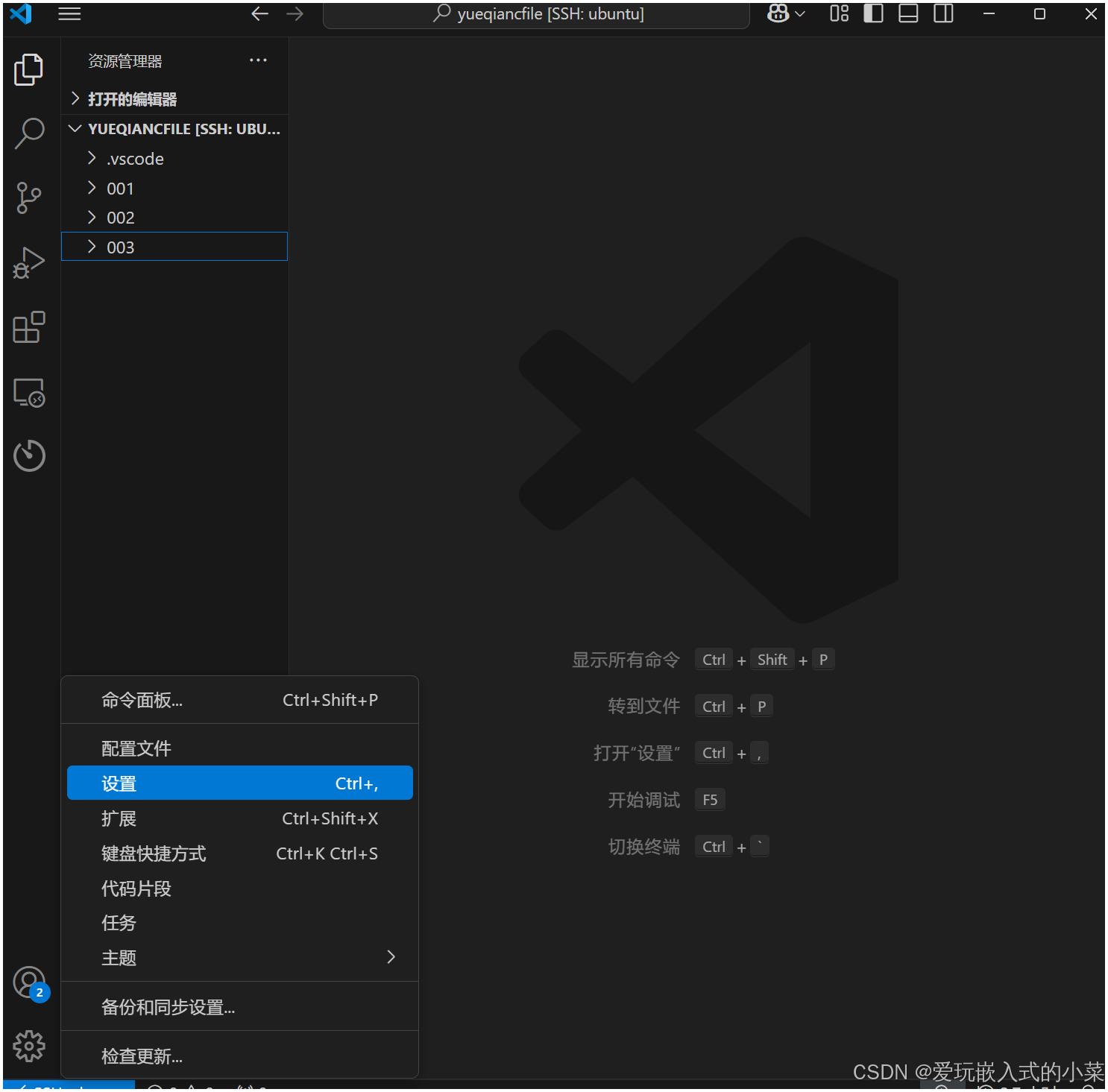Open 键盘快捷方式 menu entry

(239, 853)
